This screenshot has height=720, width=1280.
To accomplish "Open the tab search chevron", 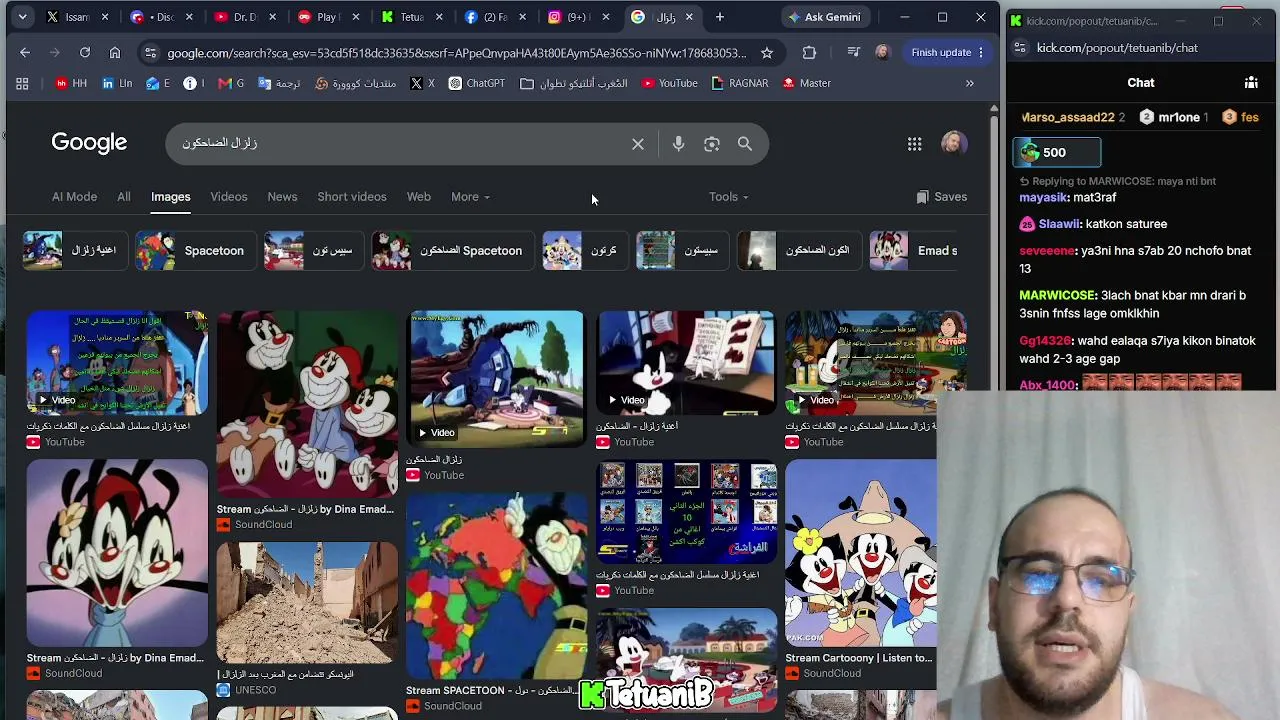I will [22, 17].
